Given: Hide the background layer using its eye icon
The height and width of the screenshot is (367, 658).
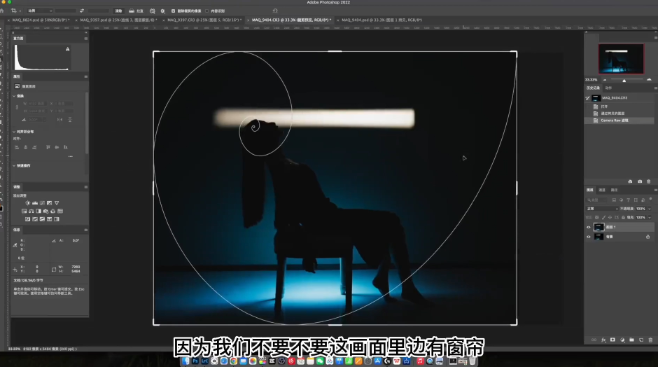Looking at the screenshot, I should 588,237.
